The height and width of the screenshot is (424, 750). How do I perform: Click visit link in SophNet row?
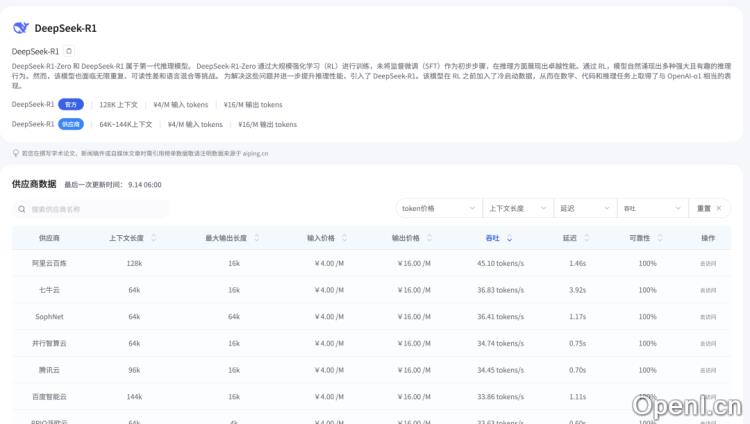[x=708, y=317]
